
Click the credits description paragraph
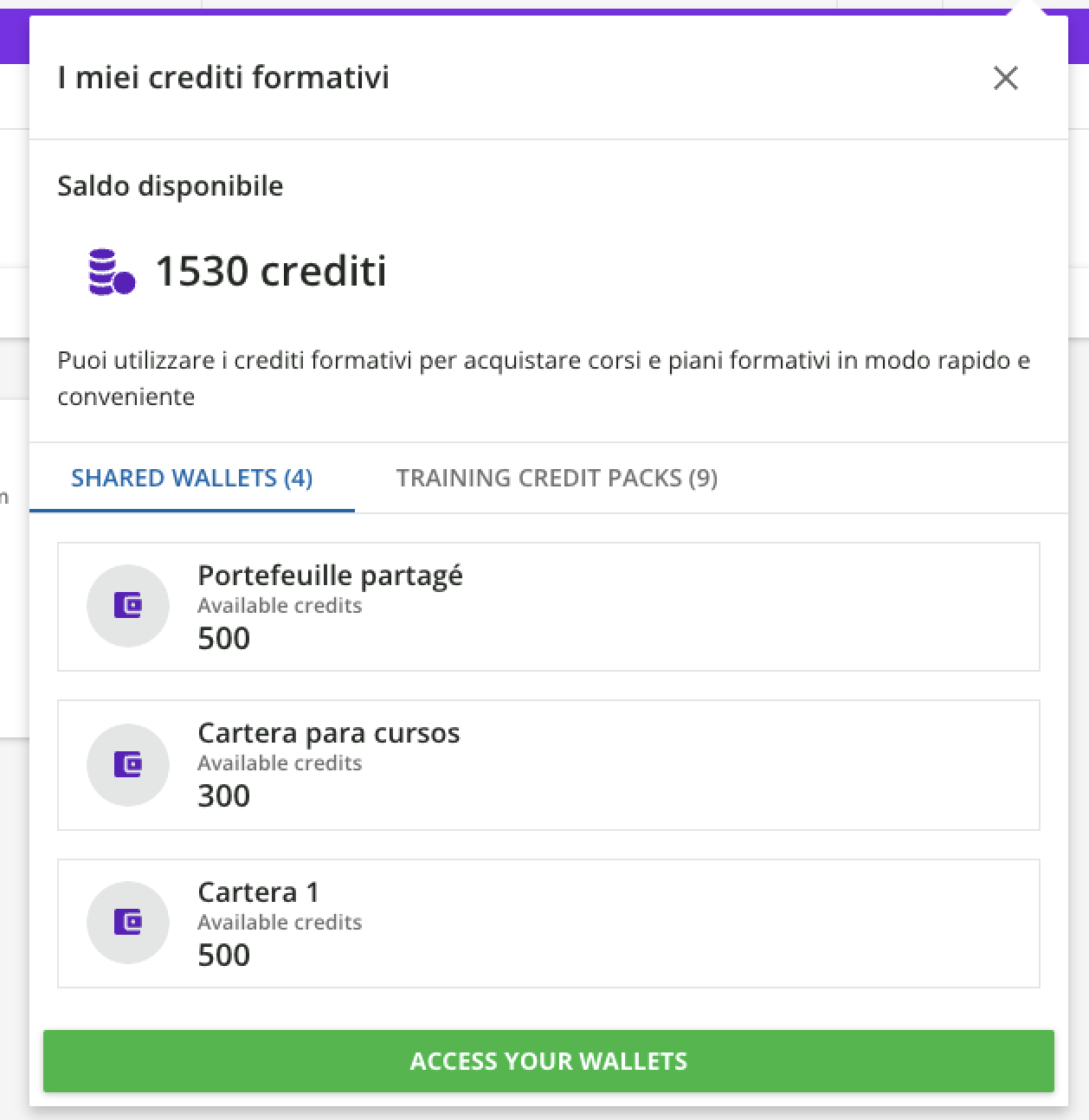544,378
